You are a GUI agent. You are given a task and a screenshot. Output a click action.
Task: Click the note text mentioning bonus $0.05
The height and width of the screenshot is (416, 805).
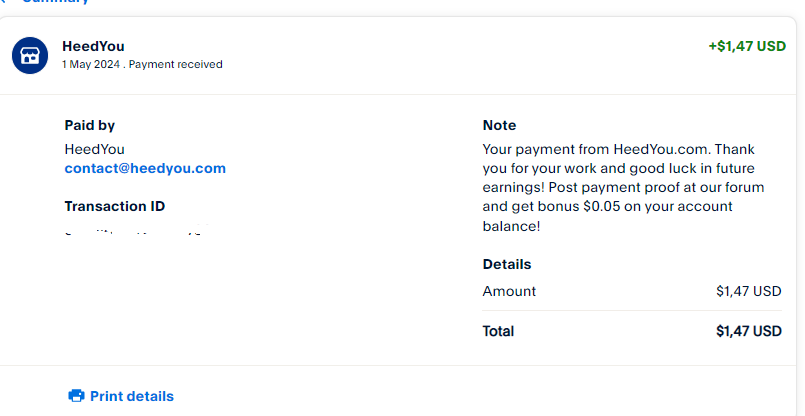coord(623,187)
